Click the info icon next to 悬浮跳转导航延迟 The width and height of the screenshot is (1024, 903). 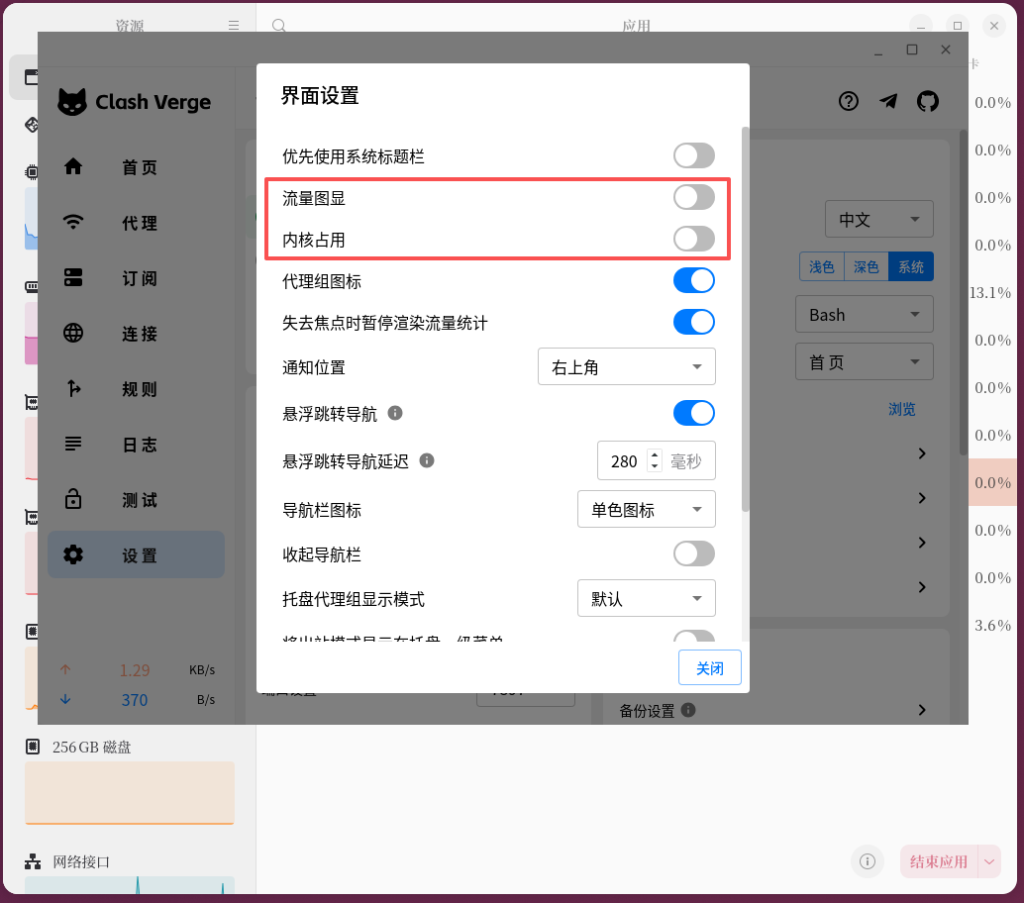426,460
